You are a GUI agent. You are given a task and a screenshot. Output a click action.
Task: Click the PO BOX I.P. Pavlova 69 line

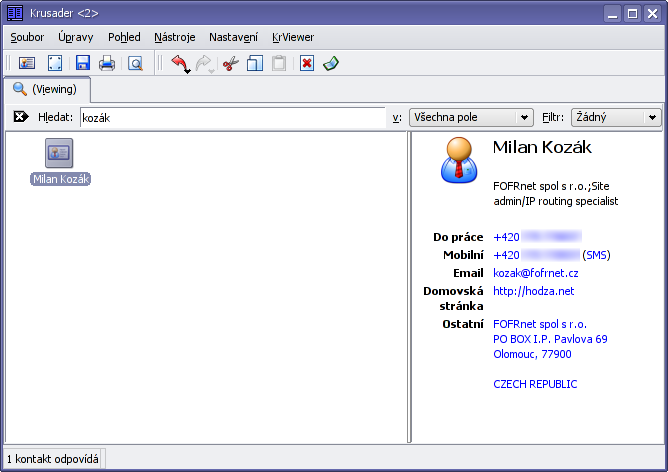(x=550, y=339)
